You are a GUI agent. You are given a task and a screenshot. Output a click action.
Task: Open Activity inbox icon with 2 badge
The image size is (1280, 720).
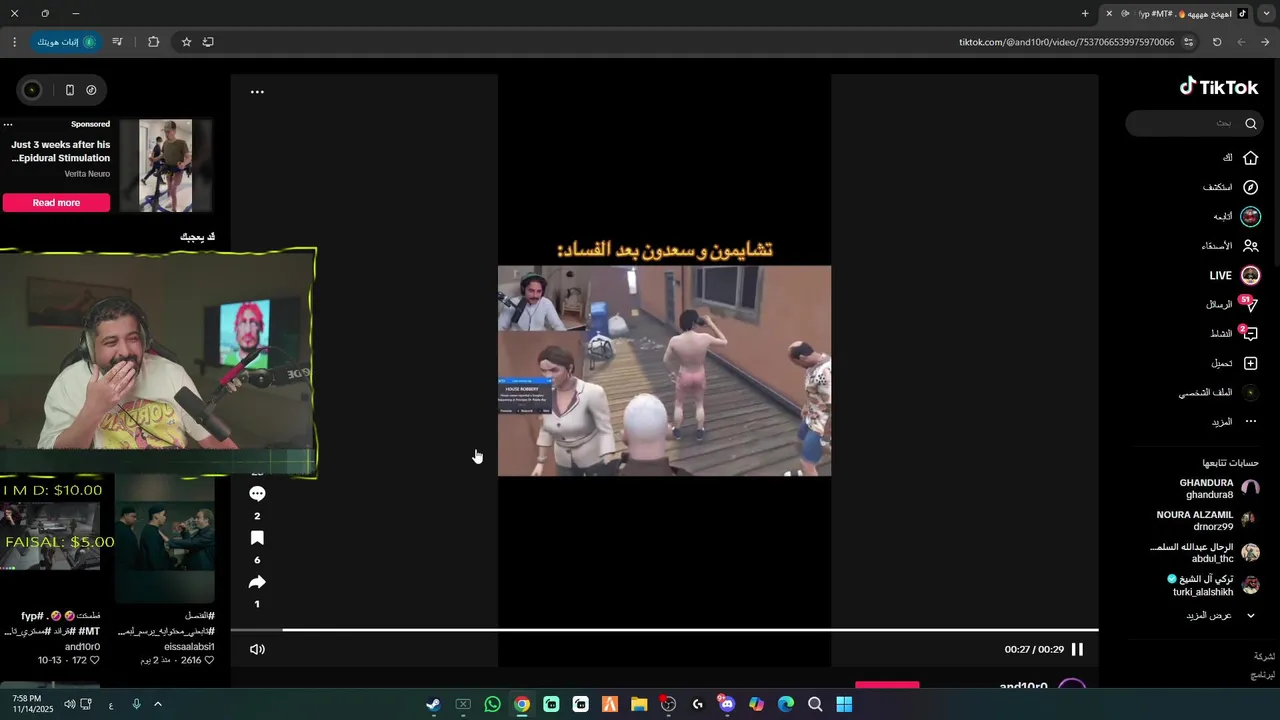click(x=1249, y=334)
